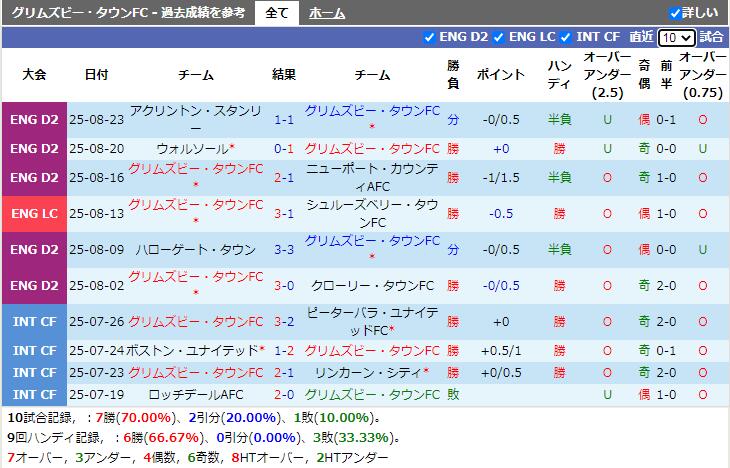Viewport: 730px width, 468px height.
Task: Click the 2-1 result on 25-08-16
Action: pyautogui.click(x=284, y=177)
